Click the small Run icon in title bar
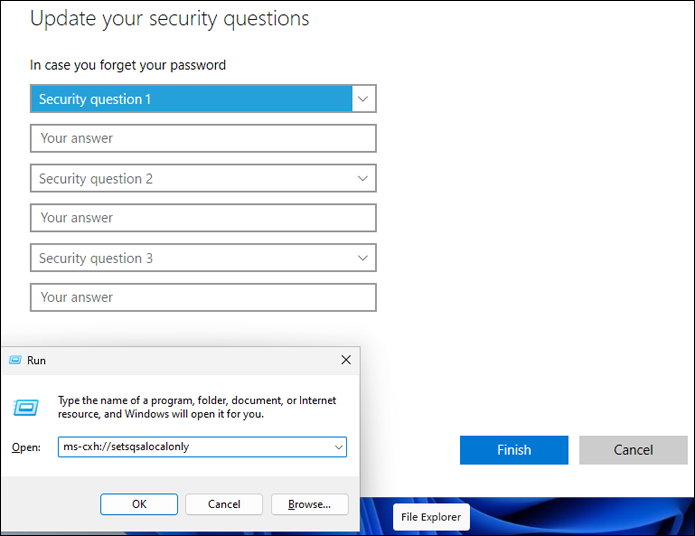The width and height of the screenshot is (695, 536). point(15,360)
